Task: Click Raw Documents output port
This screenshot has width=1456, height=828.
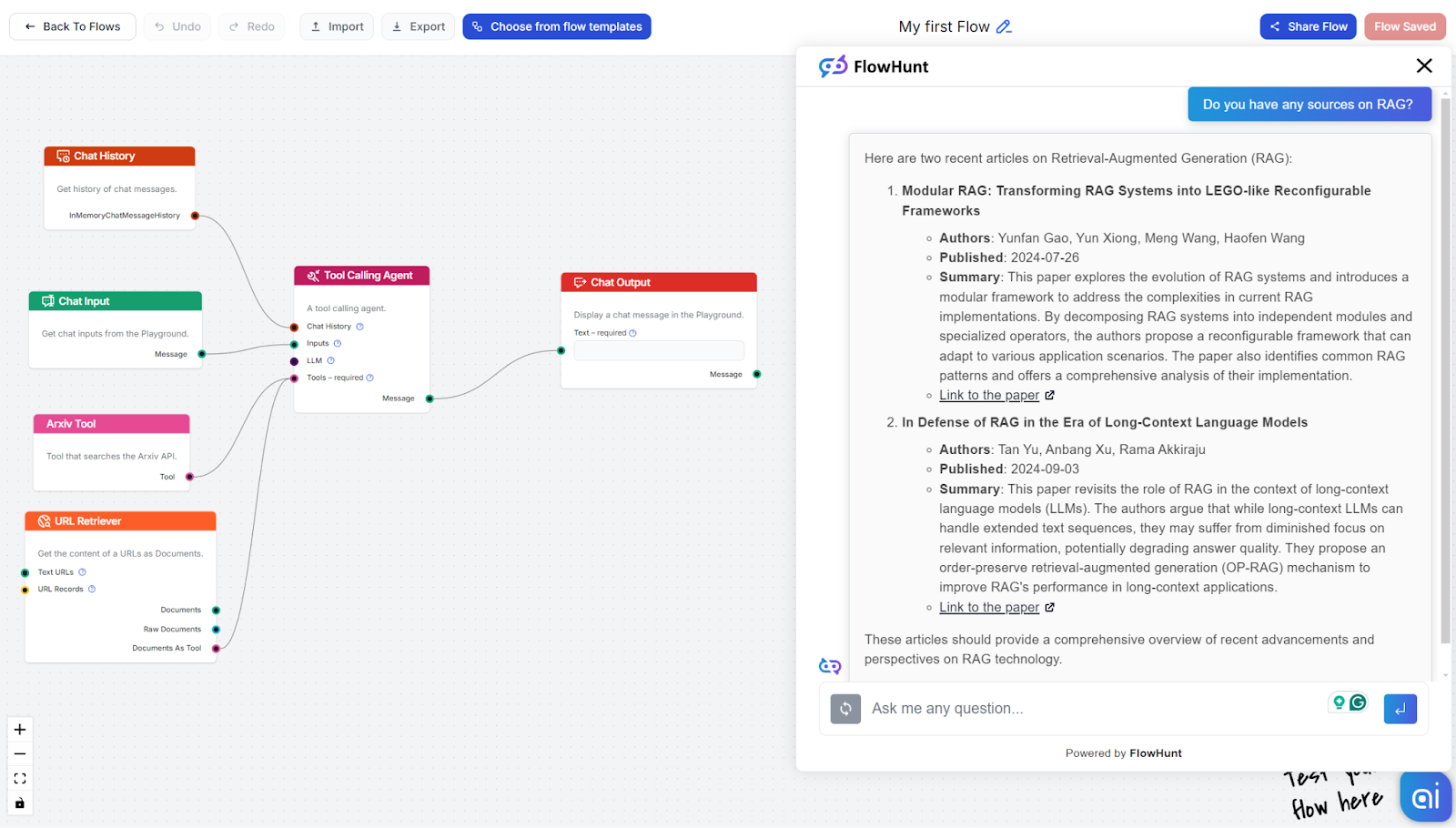Action: pos(216,630)
